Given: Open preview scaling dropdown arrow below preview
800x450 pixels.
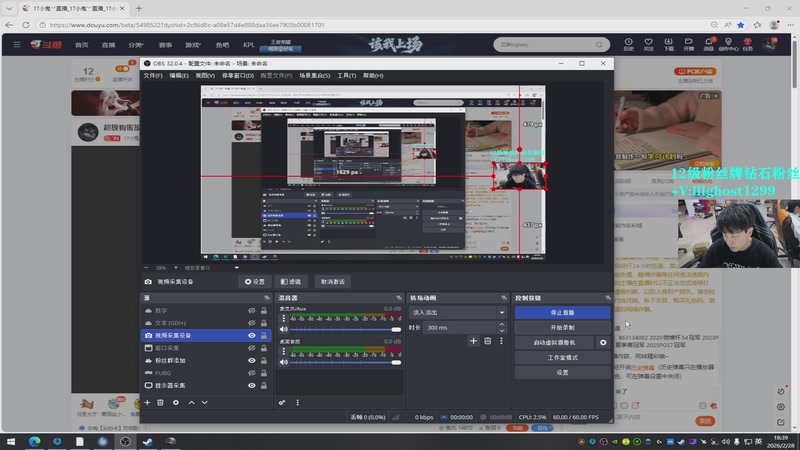Looking at the screenshot, I should click(x=236, y=267).
